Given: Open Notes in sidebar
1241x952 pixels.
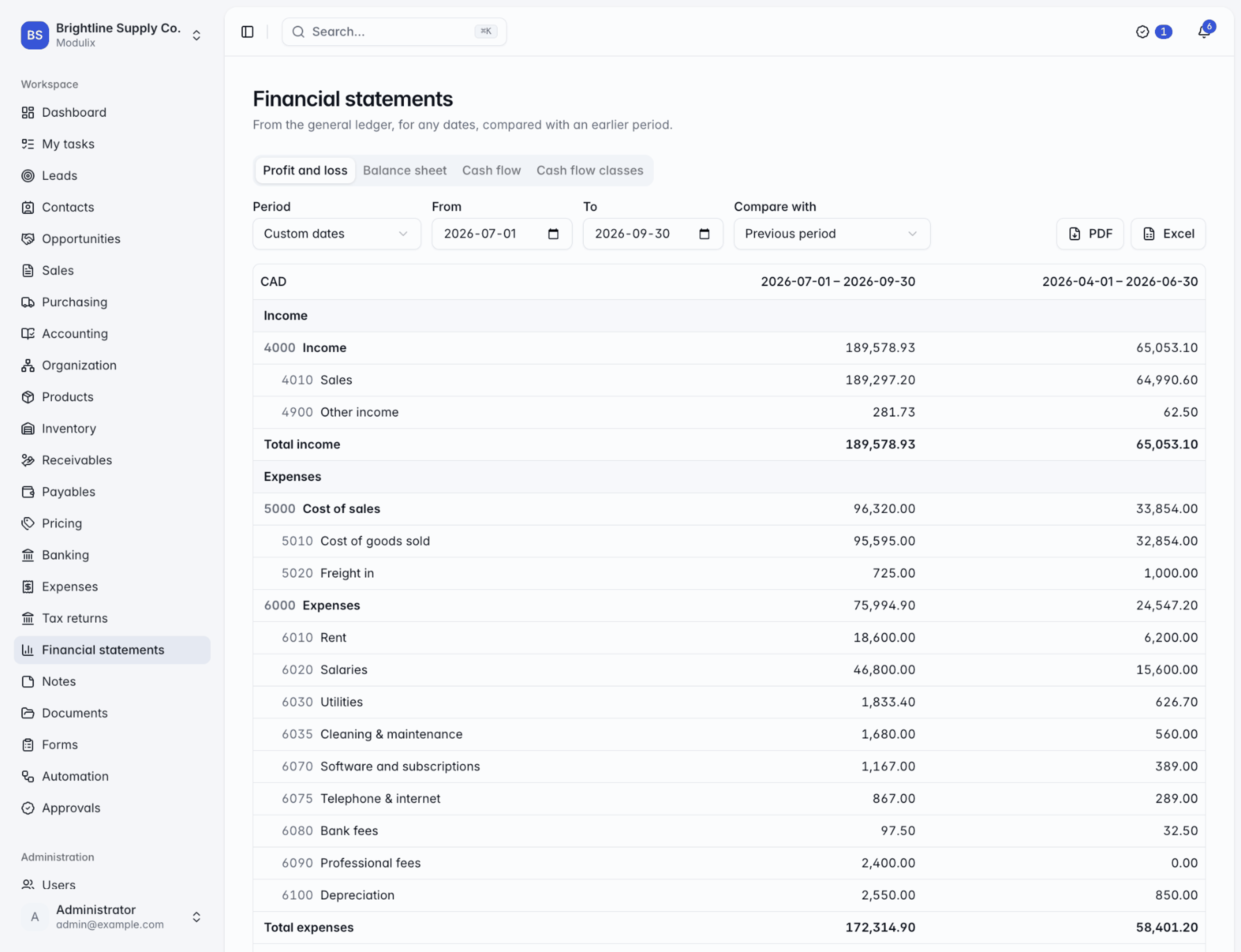Looking at the screenshot, I should point(112,682).
